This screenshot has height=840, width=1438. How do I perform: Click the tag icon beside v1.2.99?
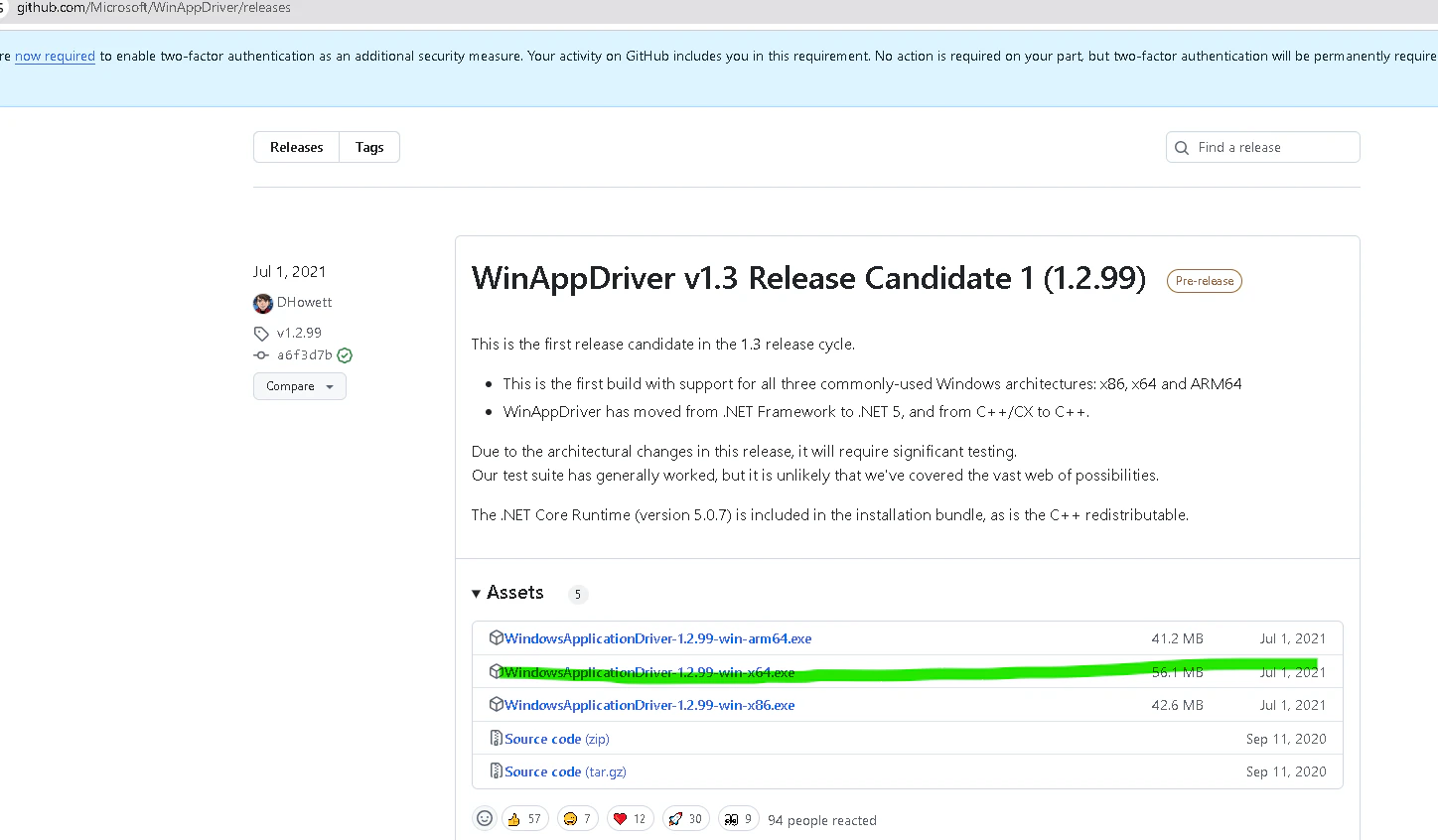point(261,334)
